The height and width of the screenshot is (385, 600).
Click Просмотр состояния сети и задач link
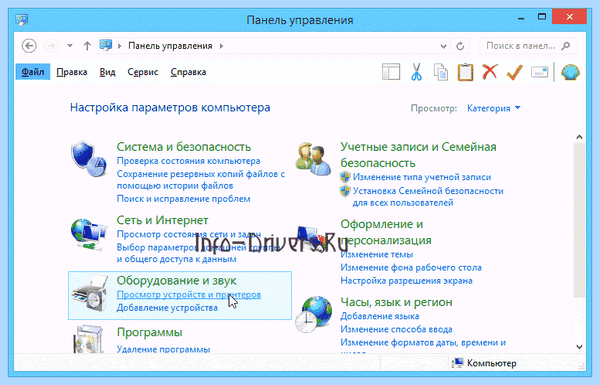(189, 234)
